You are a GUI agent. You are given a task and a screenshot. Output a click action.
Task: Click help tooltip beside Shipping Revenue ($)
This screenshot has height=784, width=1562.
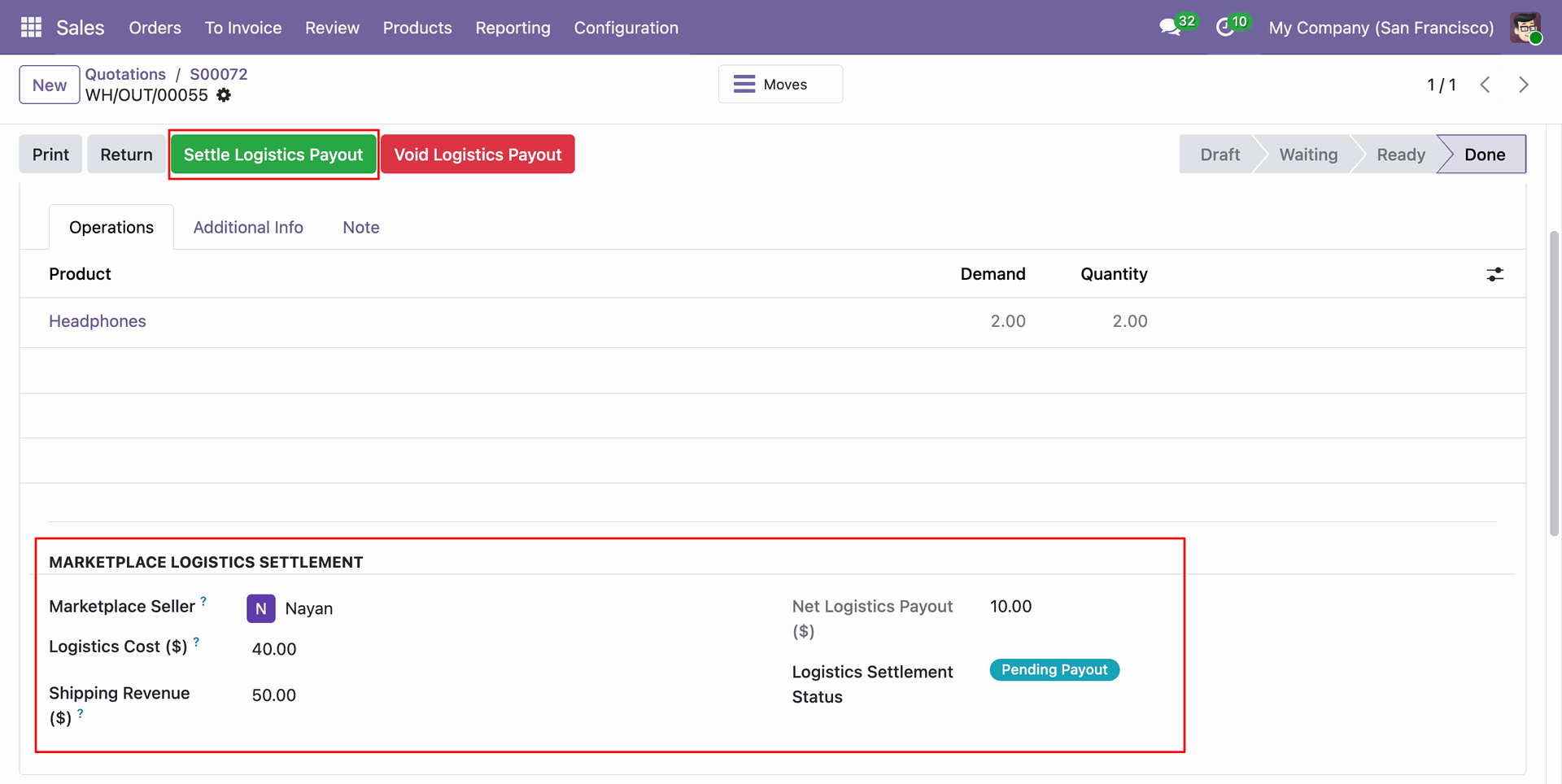point(80,713)
